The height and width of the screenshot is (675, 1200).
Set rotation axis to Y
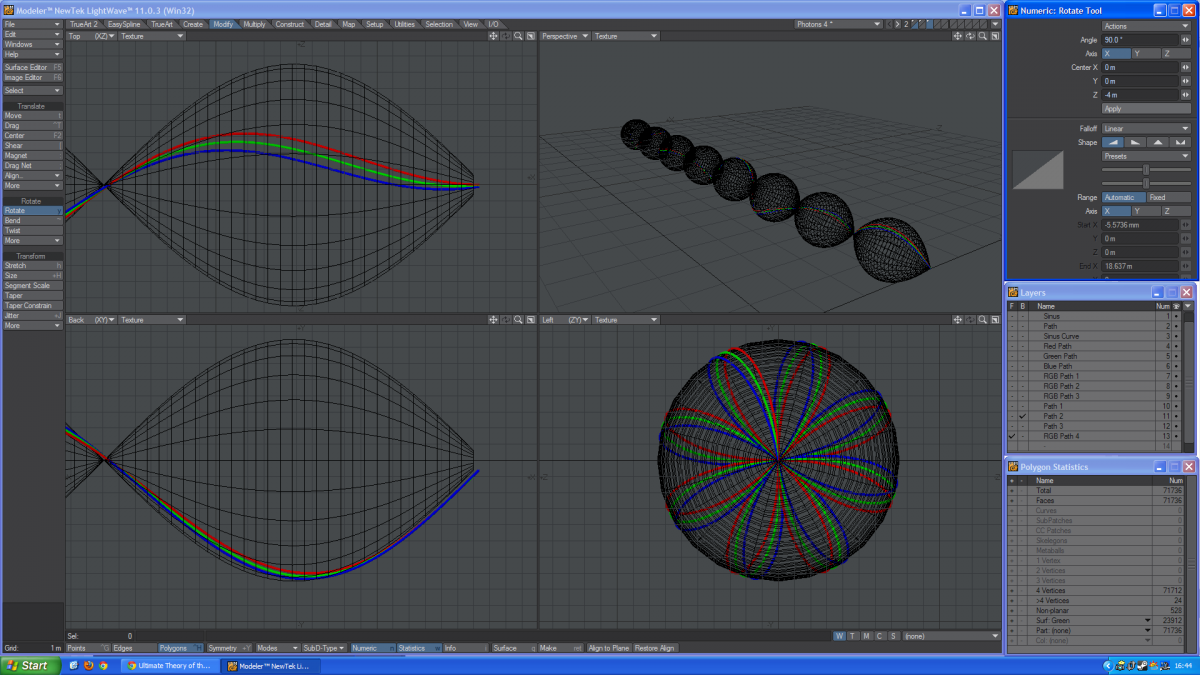pos(1145,54)
